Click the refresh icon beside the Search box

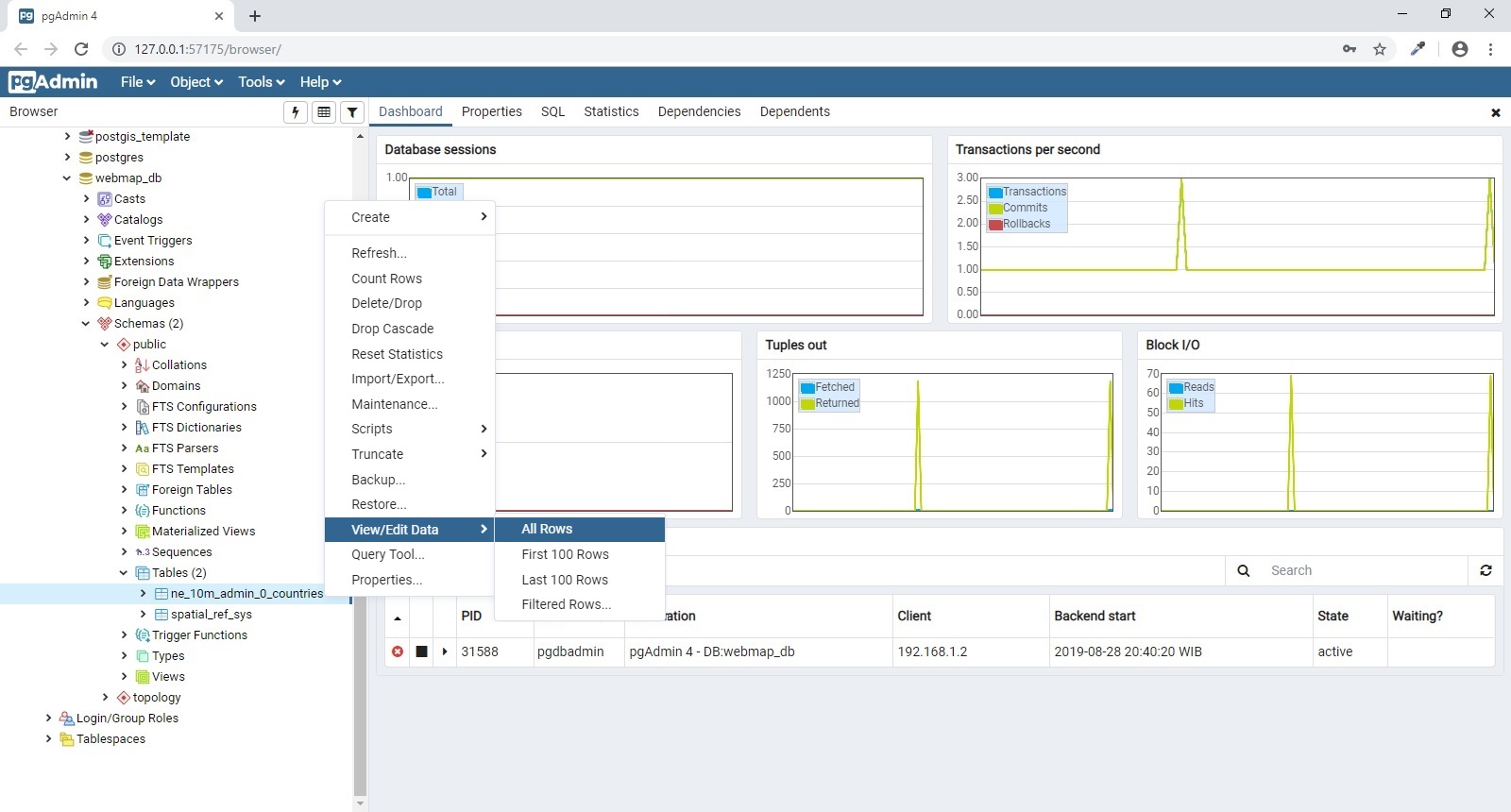(1486, 570)
